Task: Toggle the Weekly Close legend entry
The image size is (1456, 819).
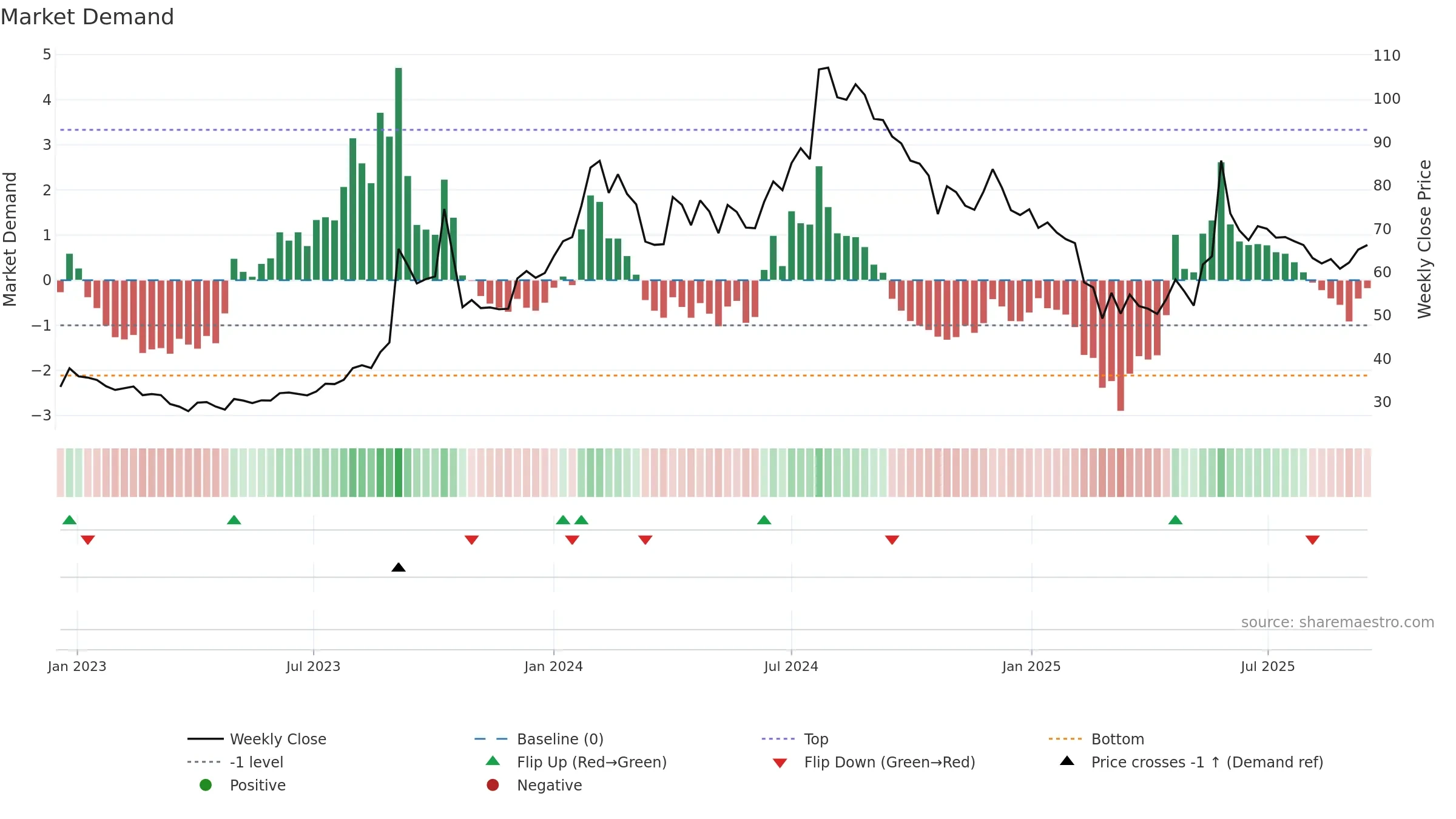Action: coord(257,739)
